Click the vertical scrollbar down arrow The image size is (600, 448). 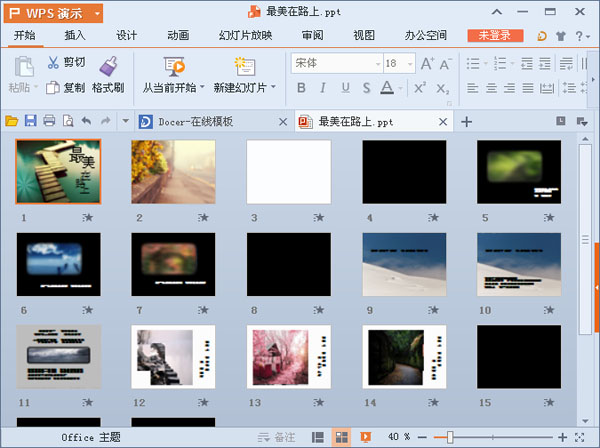[x=585, y=421]
